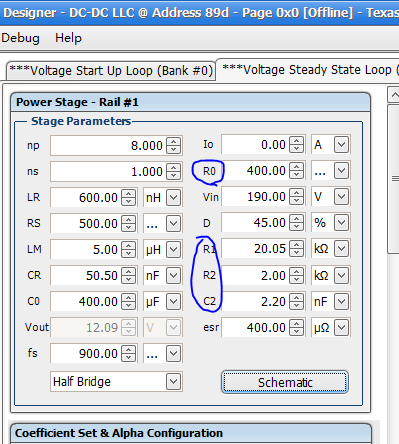Click the vertical scrollbar thumb
The image size is (399, 444).
coord(394,179)
